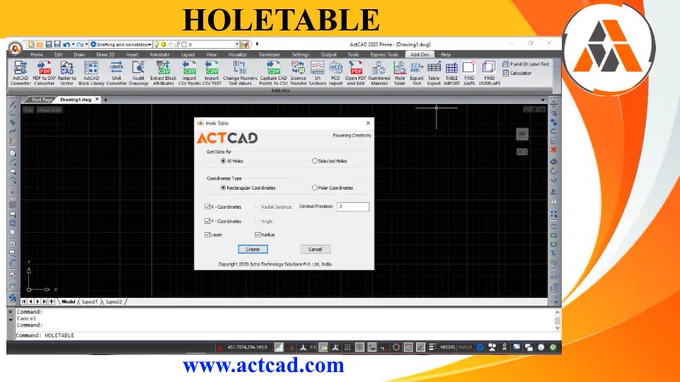Close the Hole Table dialog
680x382 pixels.
pyautogui.click(x=368, y=123)
